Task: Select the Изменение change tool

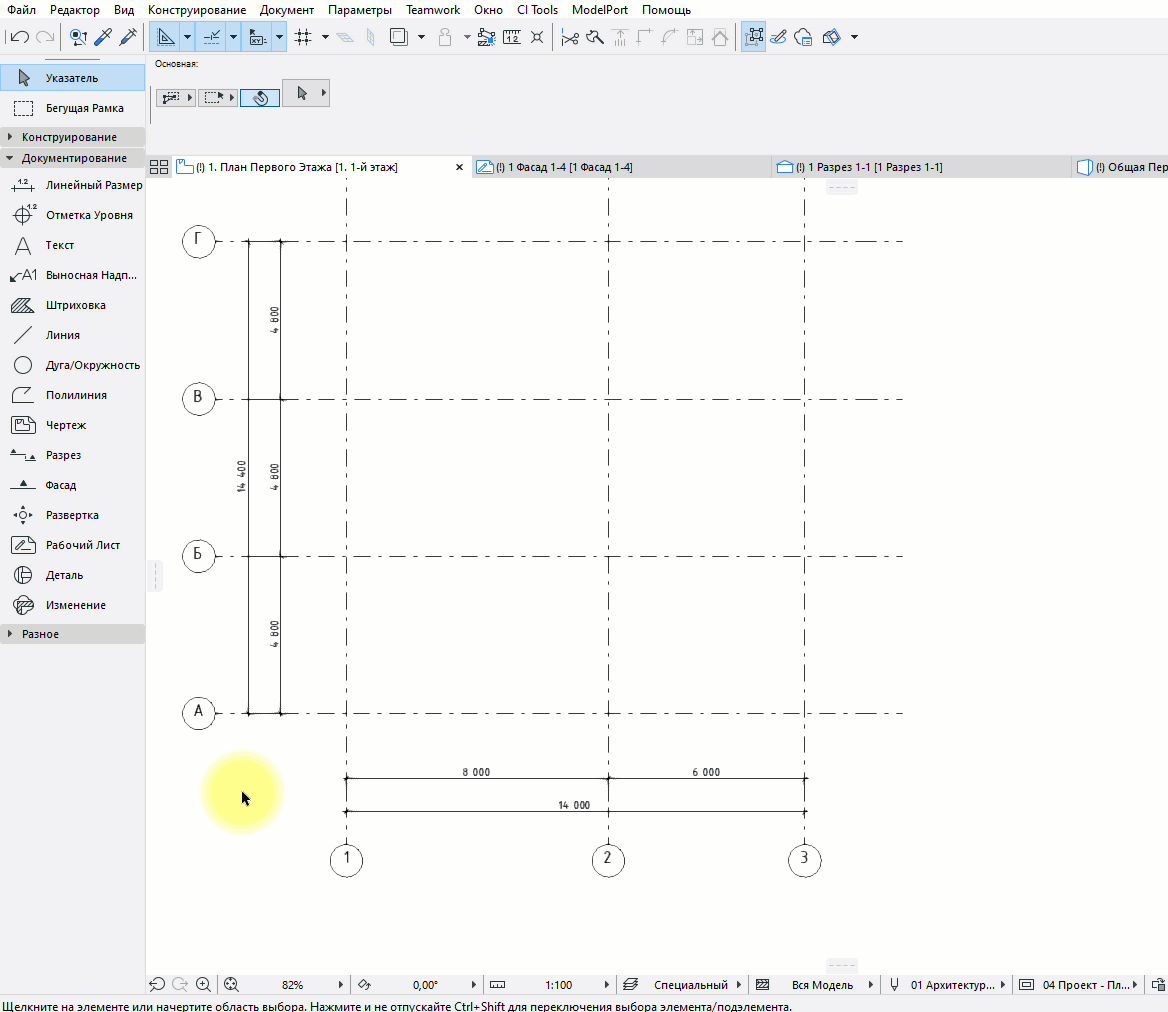Action: 72,605
